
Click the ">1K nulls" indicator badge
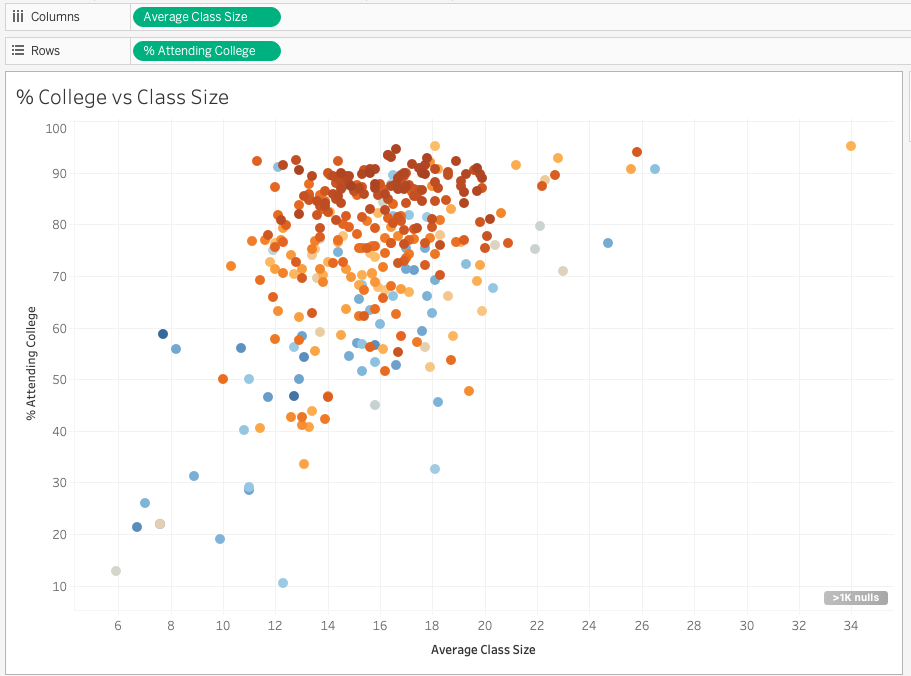(855, 598)
